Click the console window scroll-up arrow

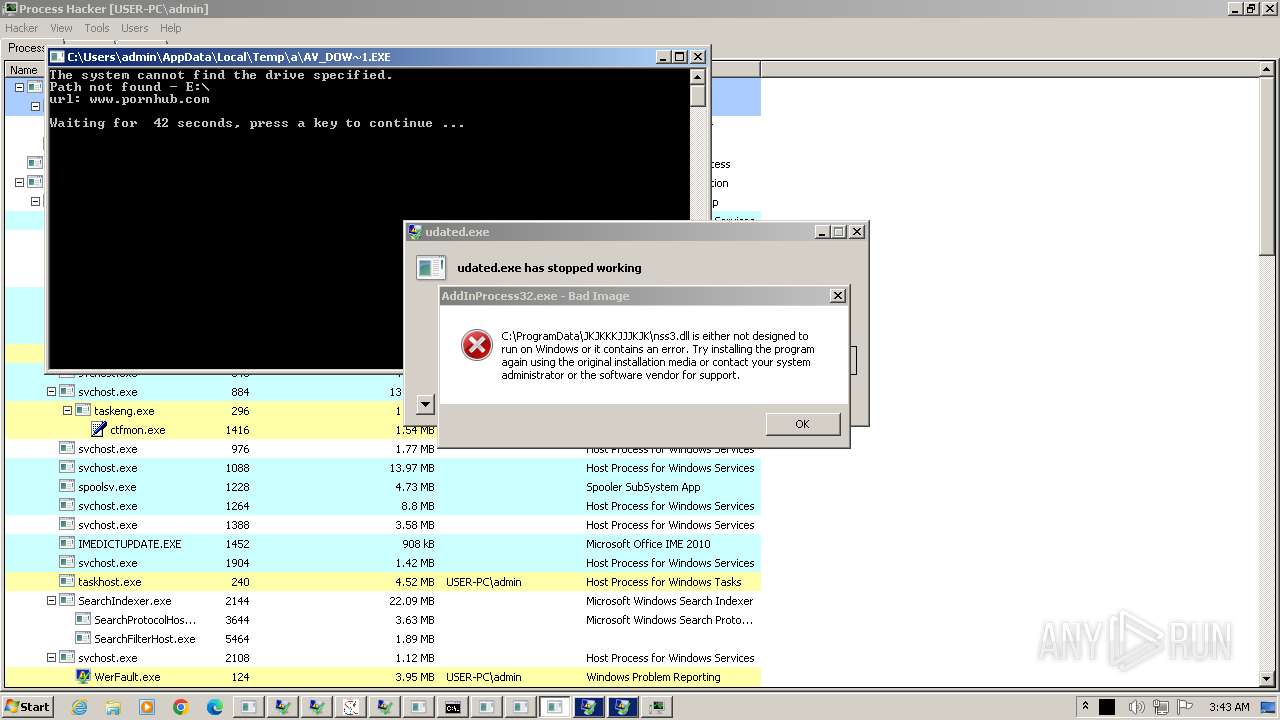coord(698,76)
